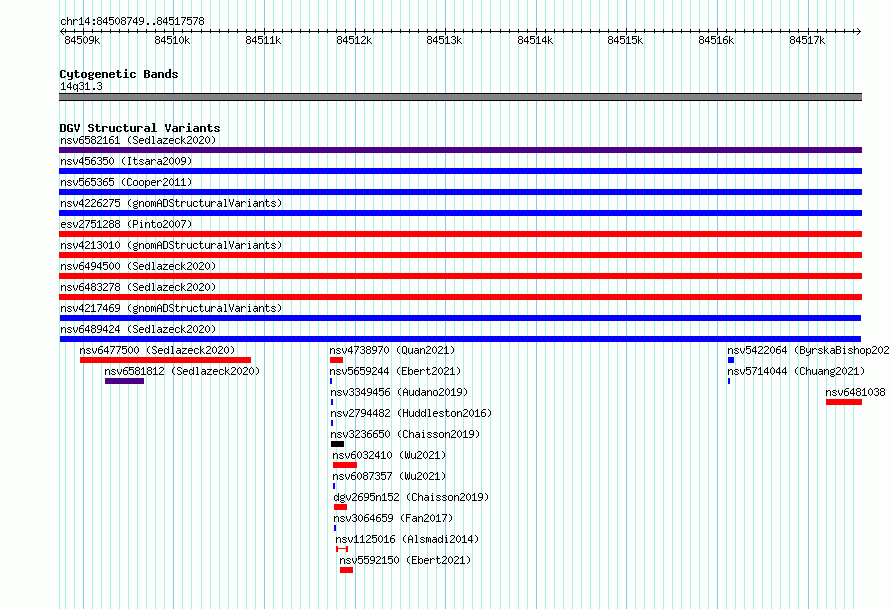Click the red bar under esv2751288
Screen dimensions: 890x609
[x=460, y=234]
